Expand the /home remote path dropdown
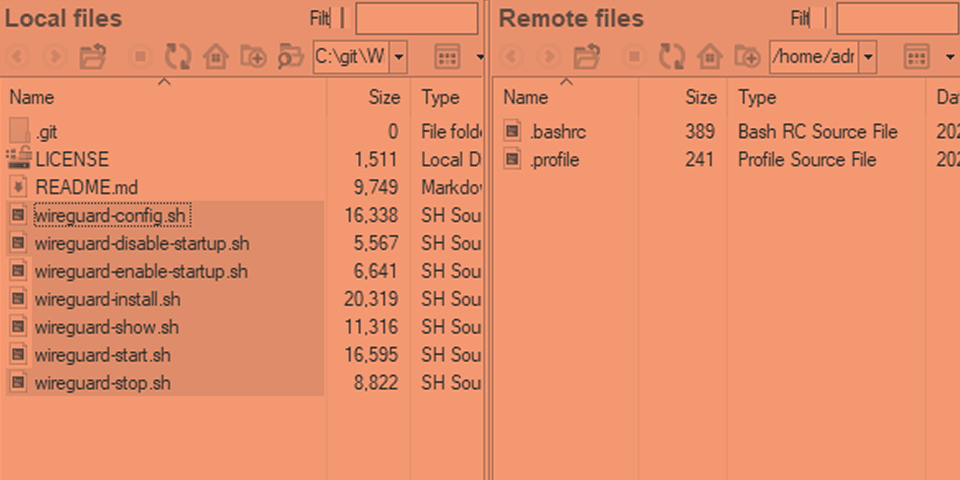The image size is (960, 480). pyautogui.click(x=868, y=58)
